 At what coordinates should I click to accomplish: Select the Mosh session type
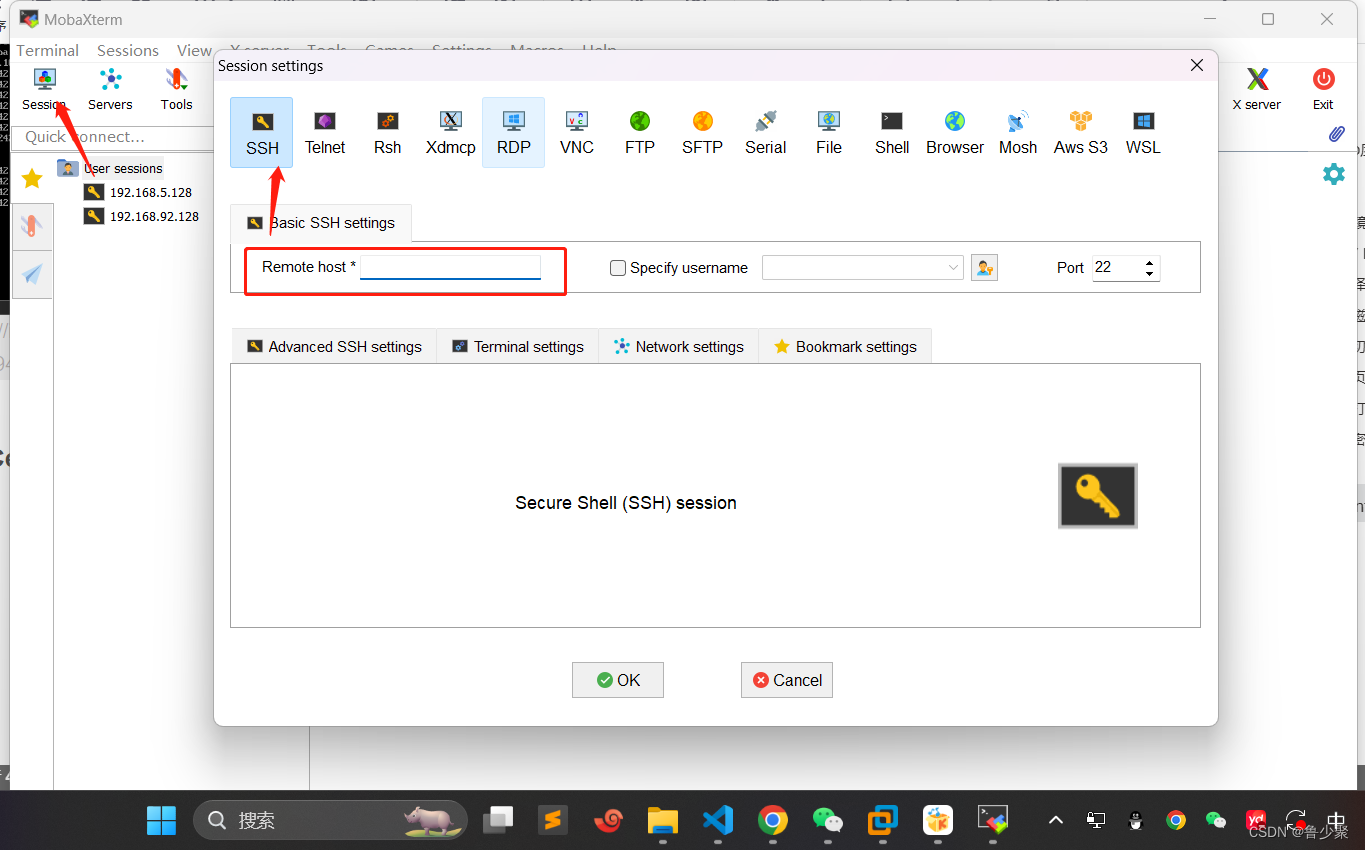(1018, 132)
